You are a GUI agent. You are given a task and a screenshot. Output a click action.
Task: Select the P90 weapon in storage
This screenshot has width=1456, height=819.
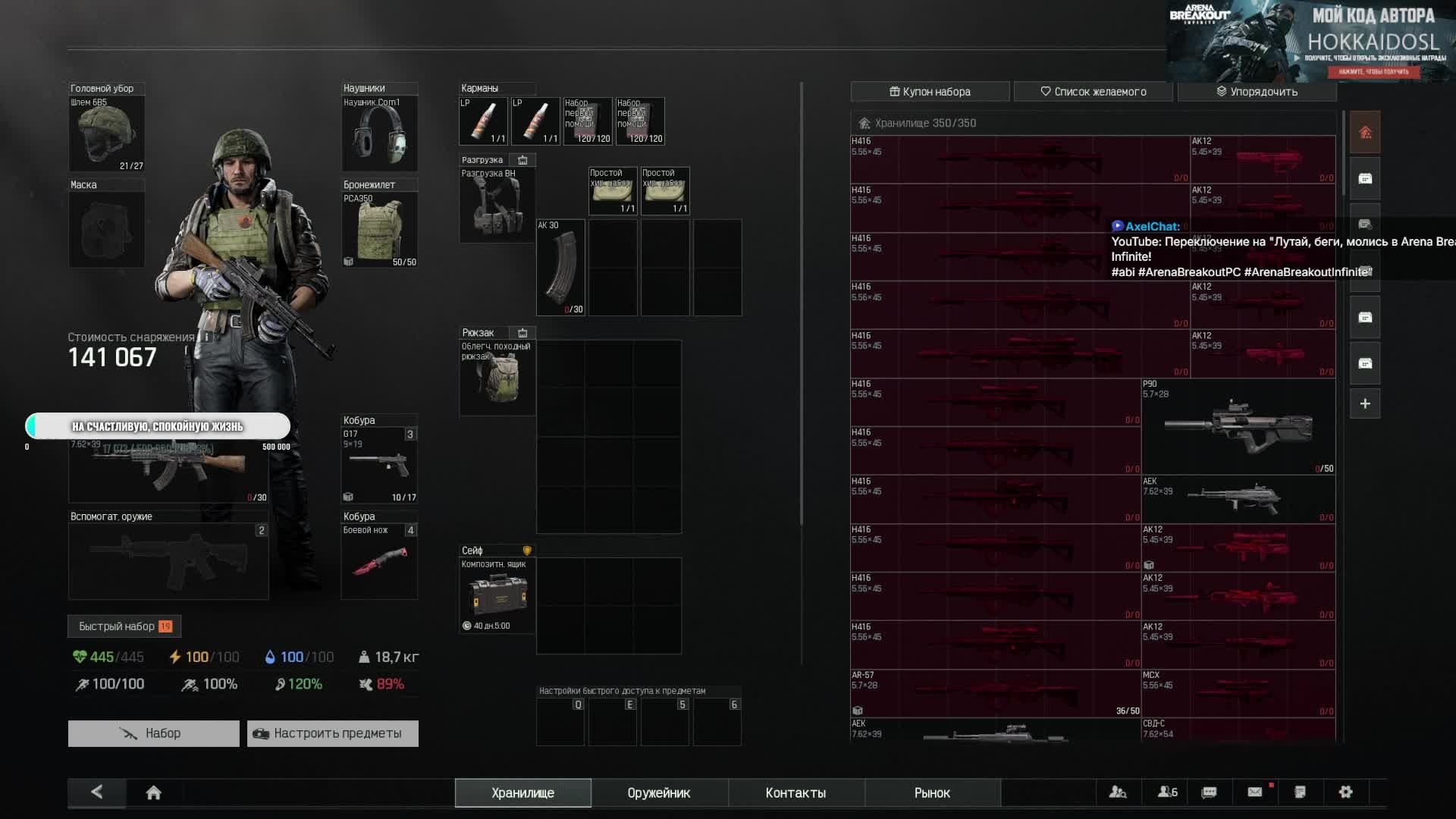(x=1238, y=427)
